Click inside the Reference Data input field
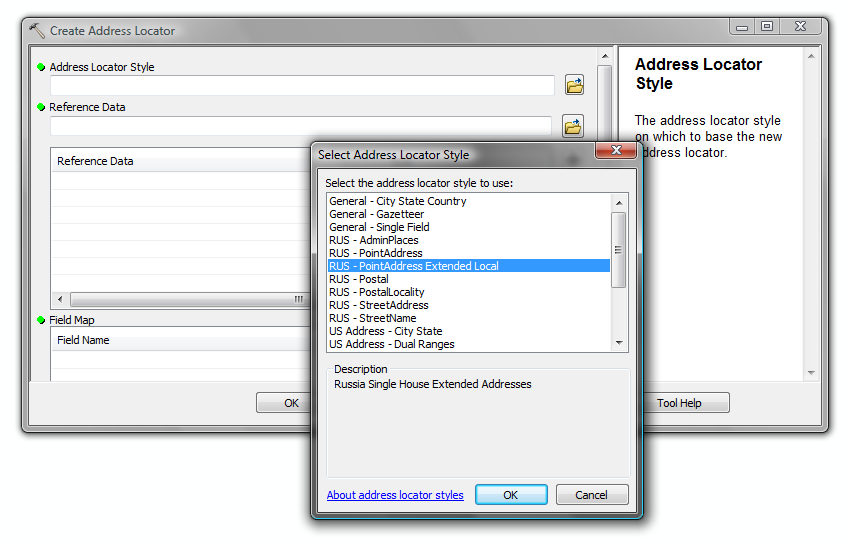Viewport: 849px width, 543px height. tap(300, 126)
